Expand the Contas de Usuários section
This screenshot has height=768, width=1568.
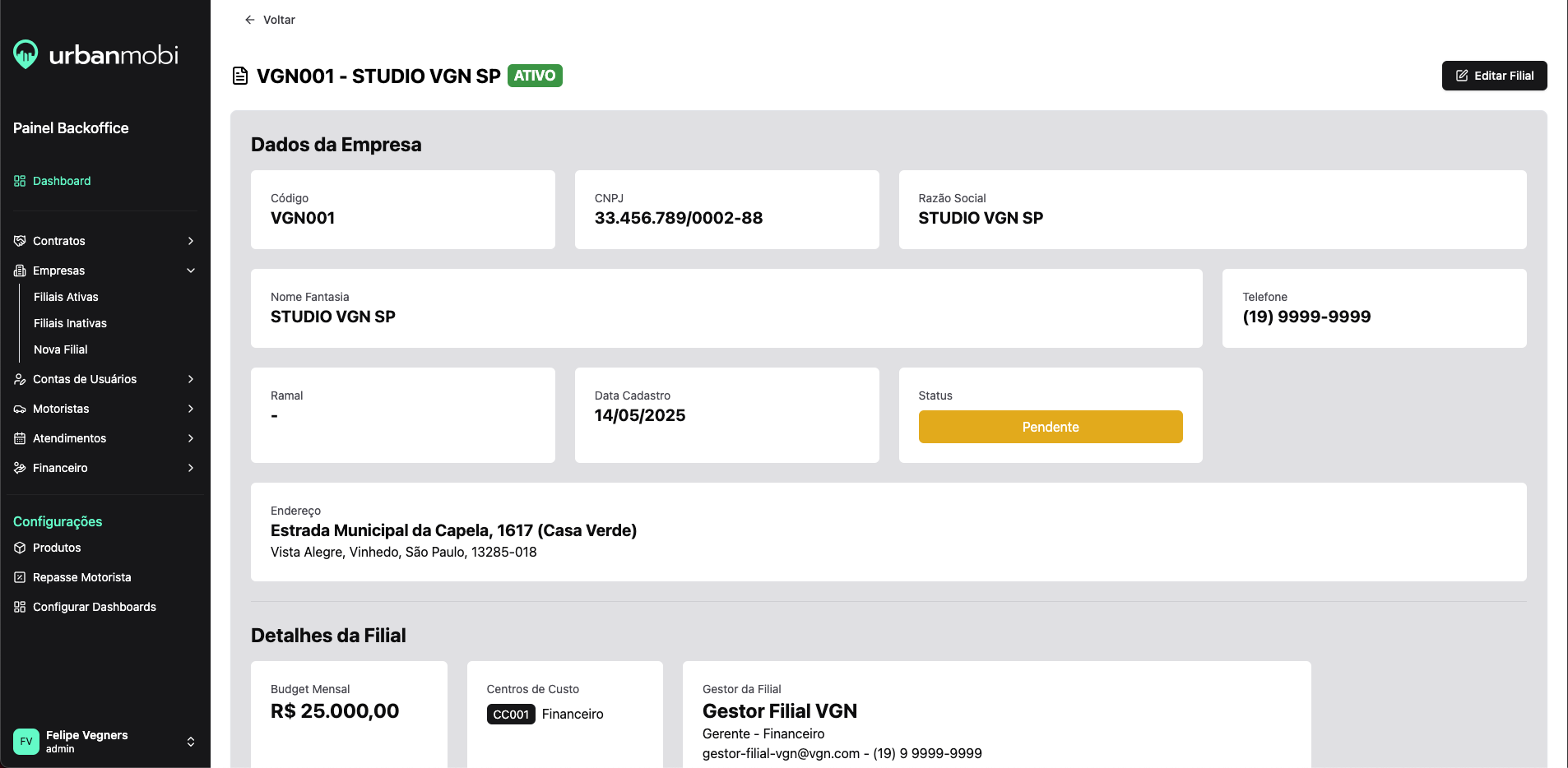point(191,379)
